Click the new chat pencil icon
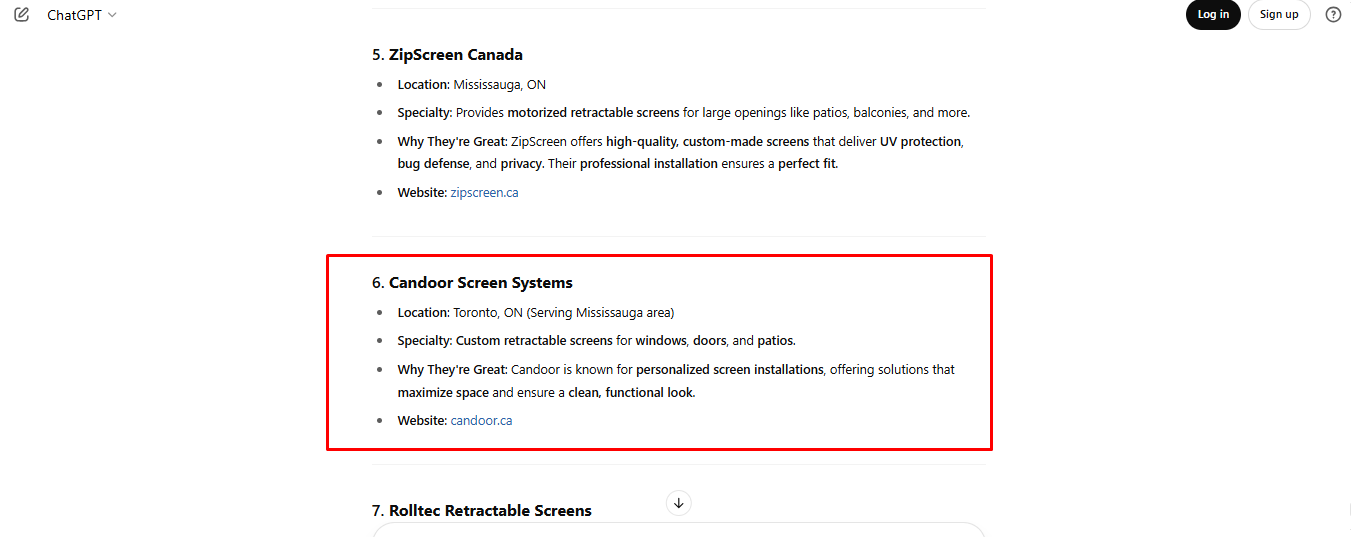The width and height of the screenshot is (1351, 537). coord(22,15)
